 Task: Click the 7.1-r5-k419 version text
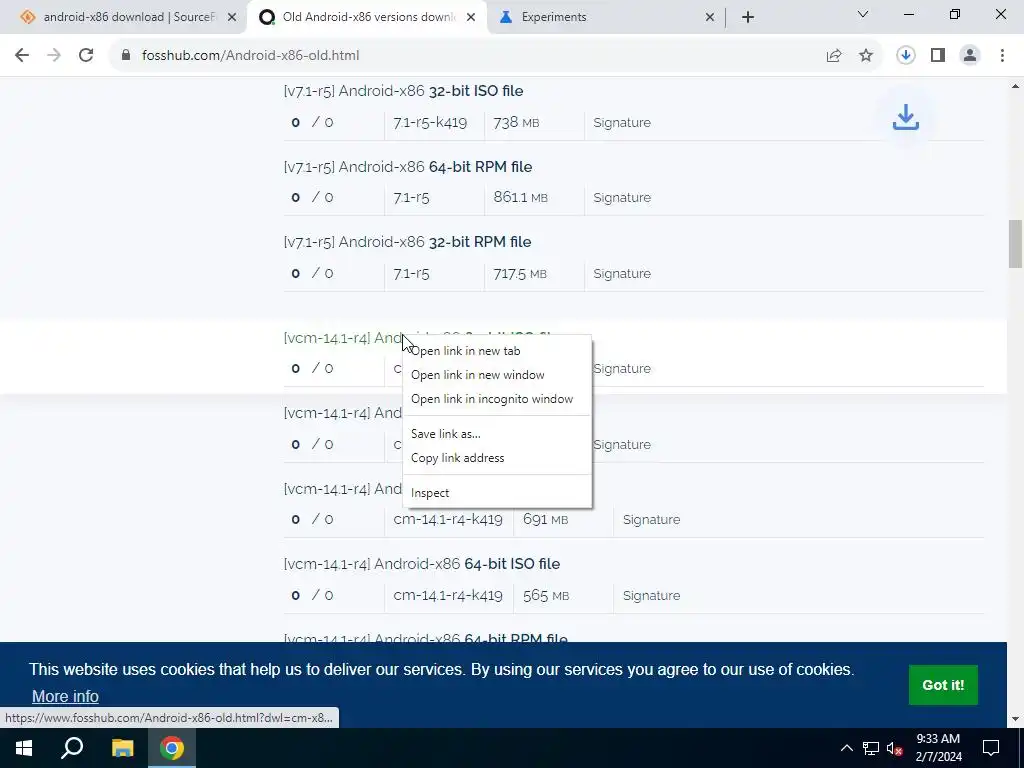click(x=430, y=123)
